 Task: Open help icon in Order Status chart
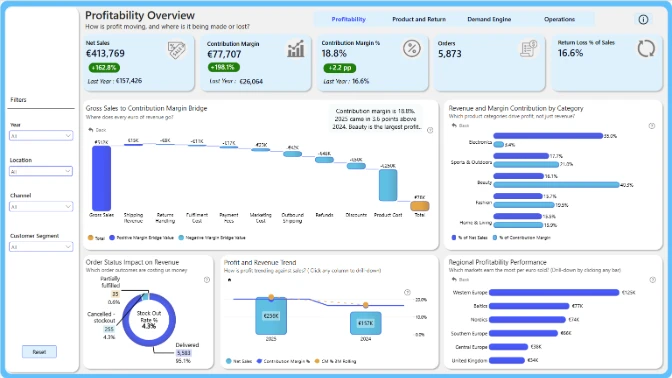(207, 280)
